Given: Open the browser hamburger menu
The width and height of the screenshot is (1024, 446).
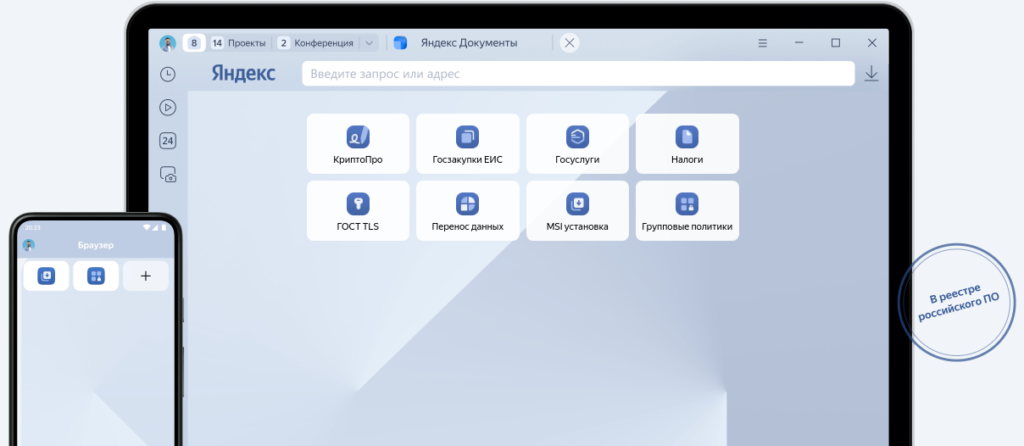Looking at the screenshot, I should [763, 43].
